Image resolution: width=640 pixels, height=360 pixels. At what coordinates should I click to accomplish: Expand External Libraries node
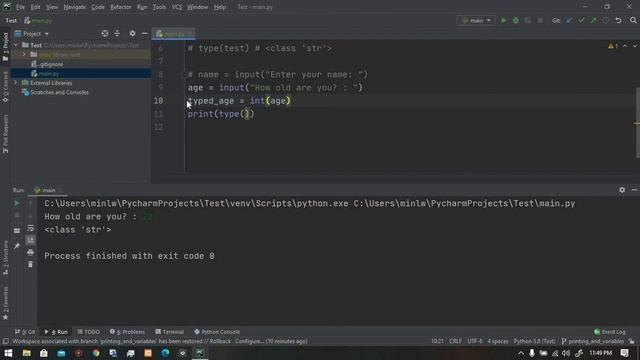[16, 83]
